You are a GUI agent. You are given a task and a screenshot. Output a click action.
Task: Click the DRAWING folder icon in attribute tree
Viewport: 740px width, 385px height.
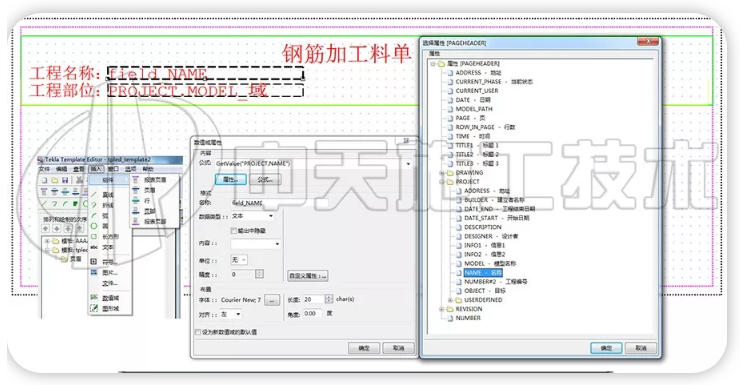point(450,173)
